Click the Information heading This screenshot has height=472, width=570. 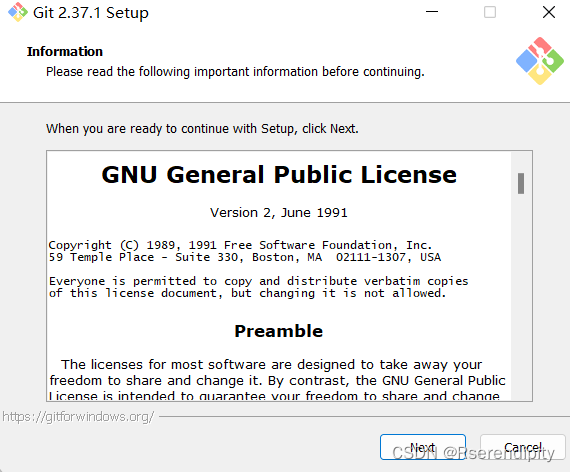65,52
